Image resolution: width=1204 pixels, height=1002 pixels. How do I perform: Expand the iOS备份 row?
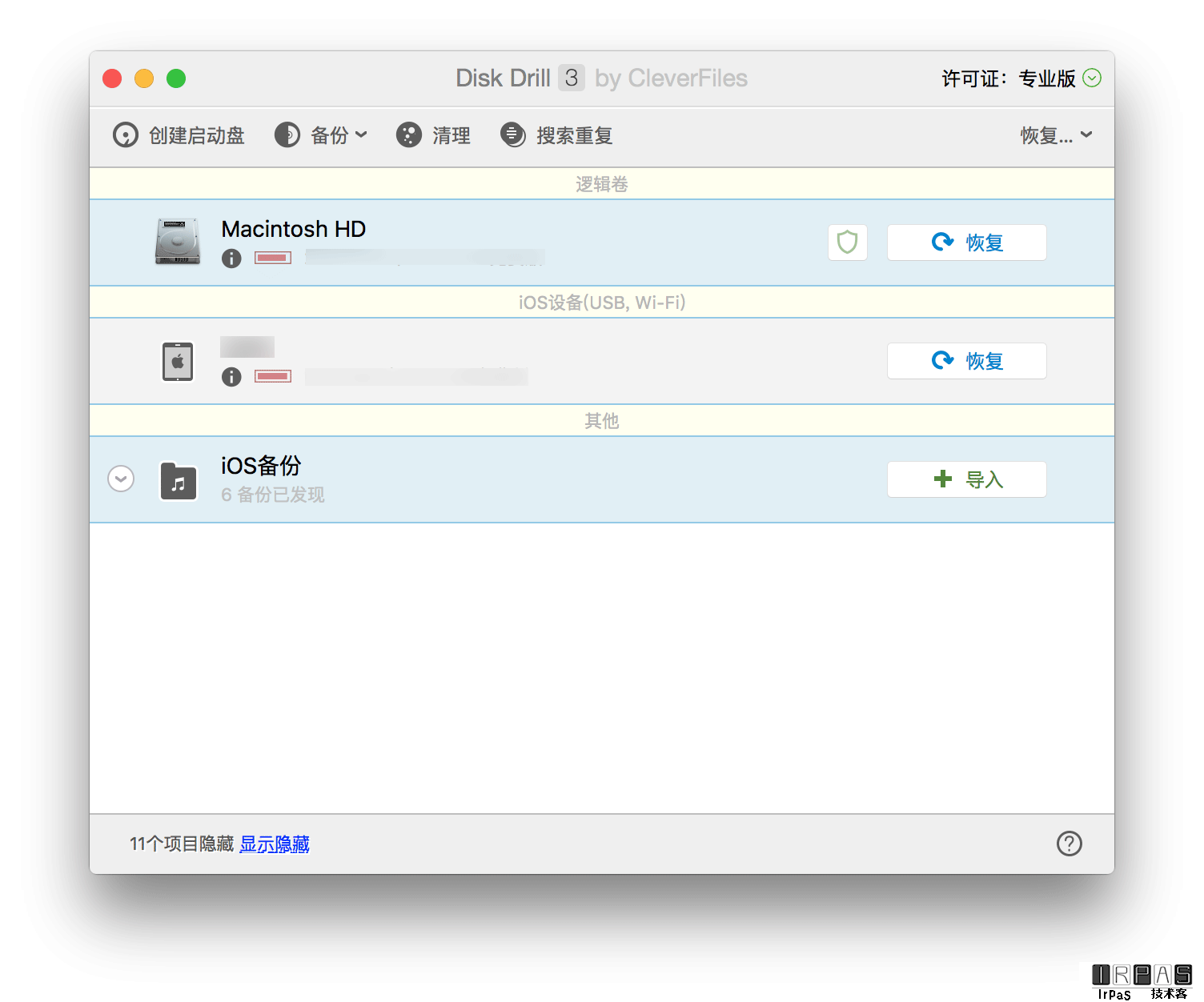pyautogui.click(x=121, y=479)
